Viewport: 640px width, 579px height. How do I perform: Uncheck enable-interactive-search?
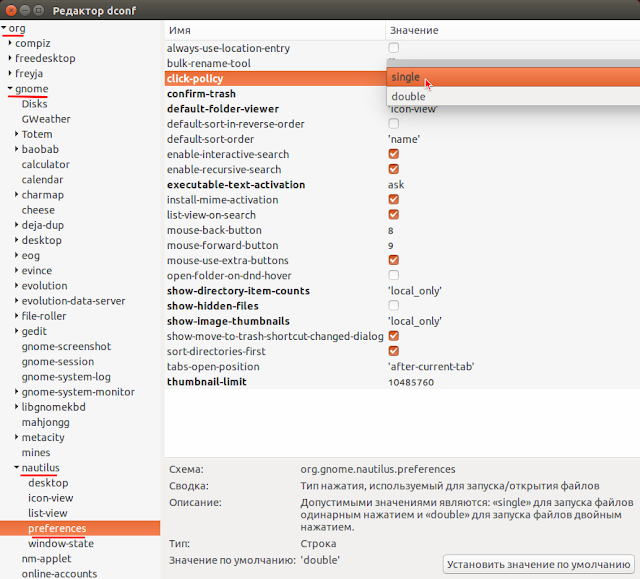coord(393,154)
